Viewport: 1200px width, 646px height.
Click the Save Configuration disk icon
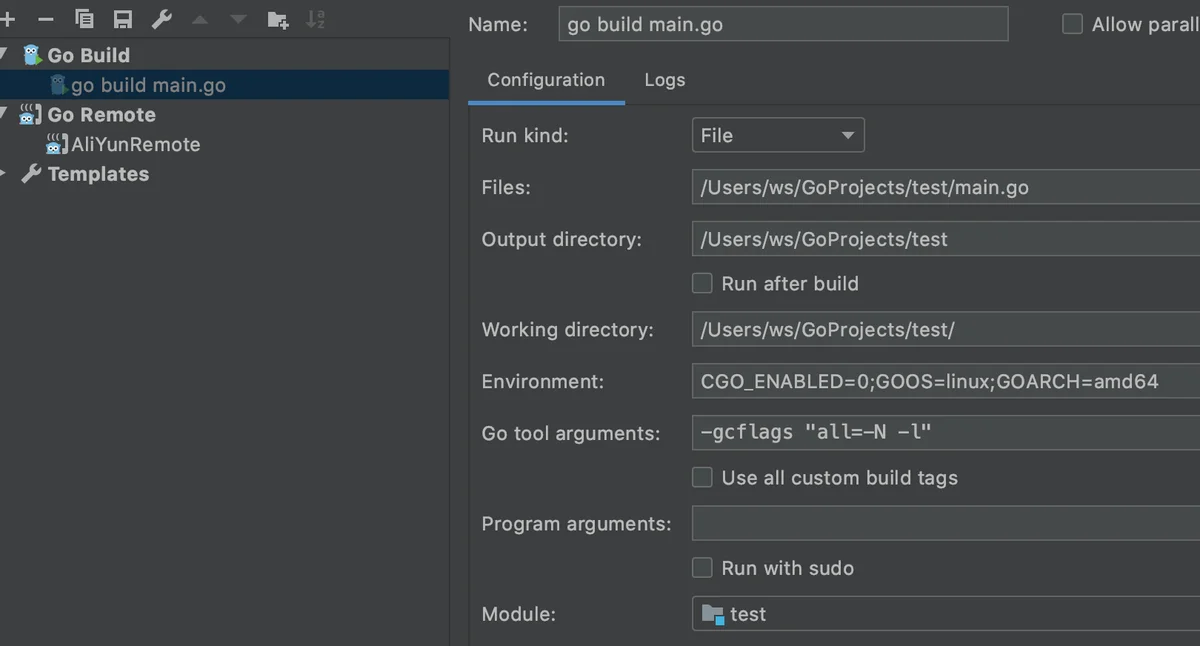pos(123,19)
